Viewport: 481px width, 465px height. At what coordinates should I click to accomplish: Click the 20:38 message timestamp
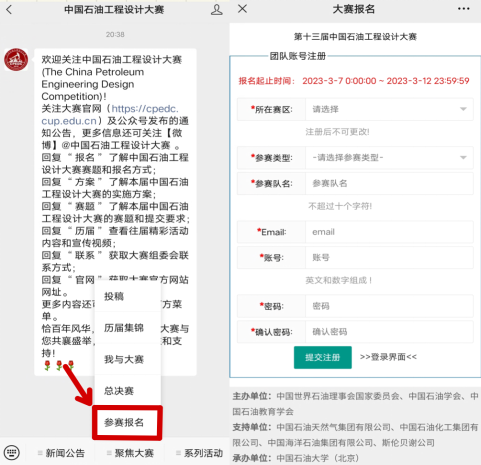pyautogui.click(x=115, y=35)
